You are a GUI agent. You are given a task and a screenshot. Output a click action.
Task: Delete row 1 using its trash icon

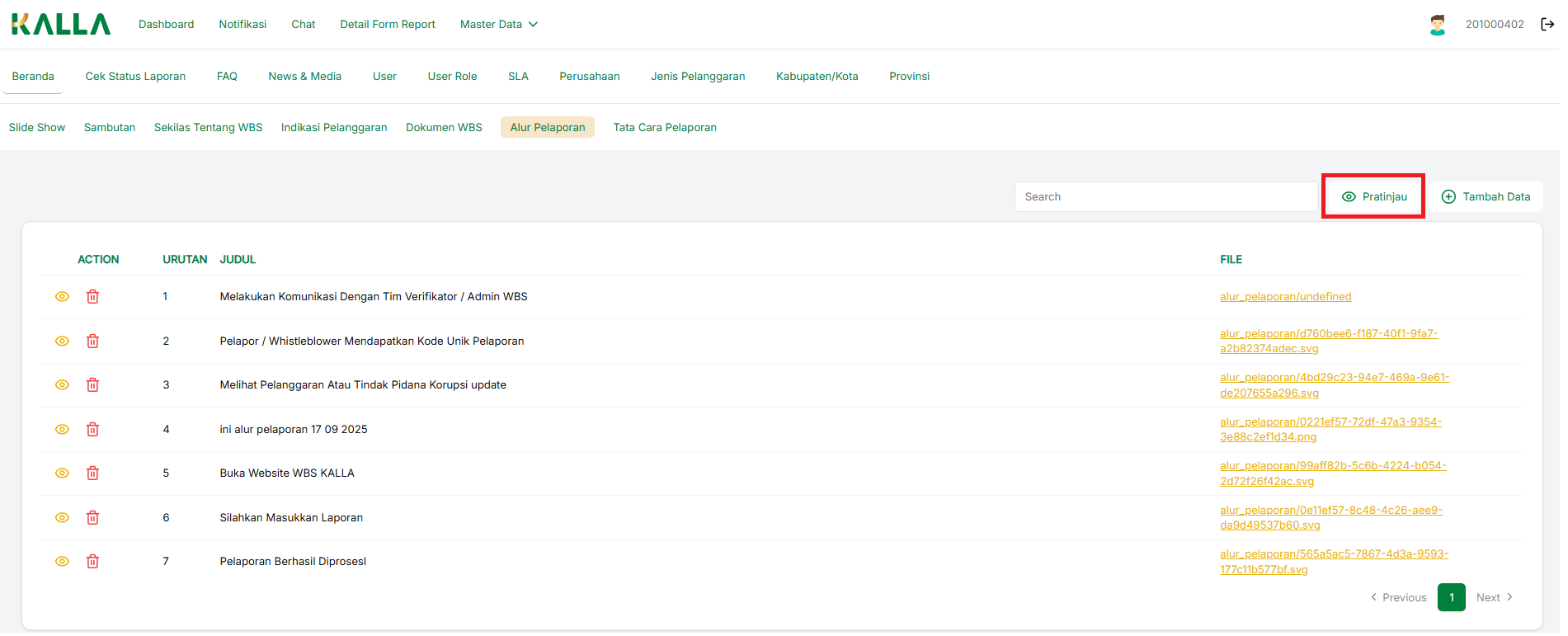[92, 297]
